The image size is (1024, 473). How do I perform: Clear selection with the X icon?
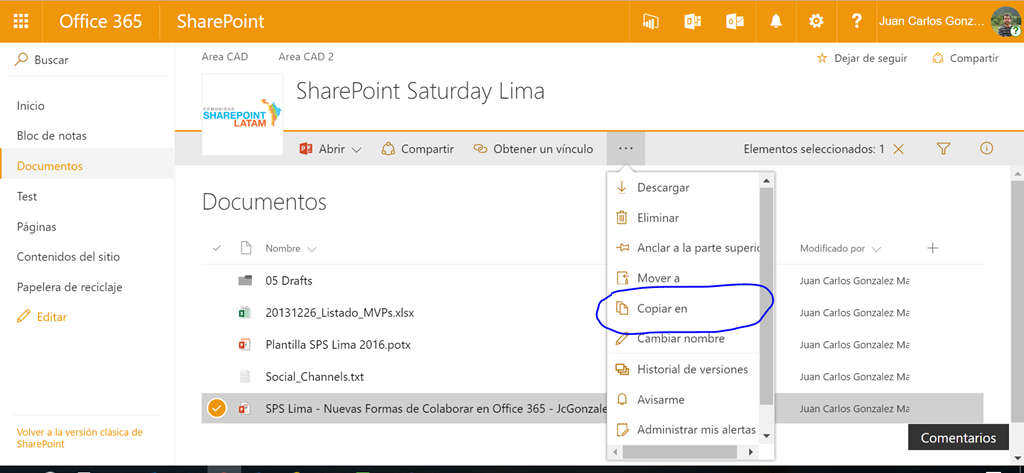pos(899,149)
